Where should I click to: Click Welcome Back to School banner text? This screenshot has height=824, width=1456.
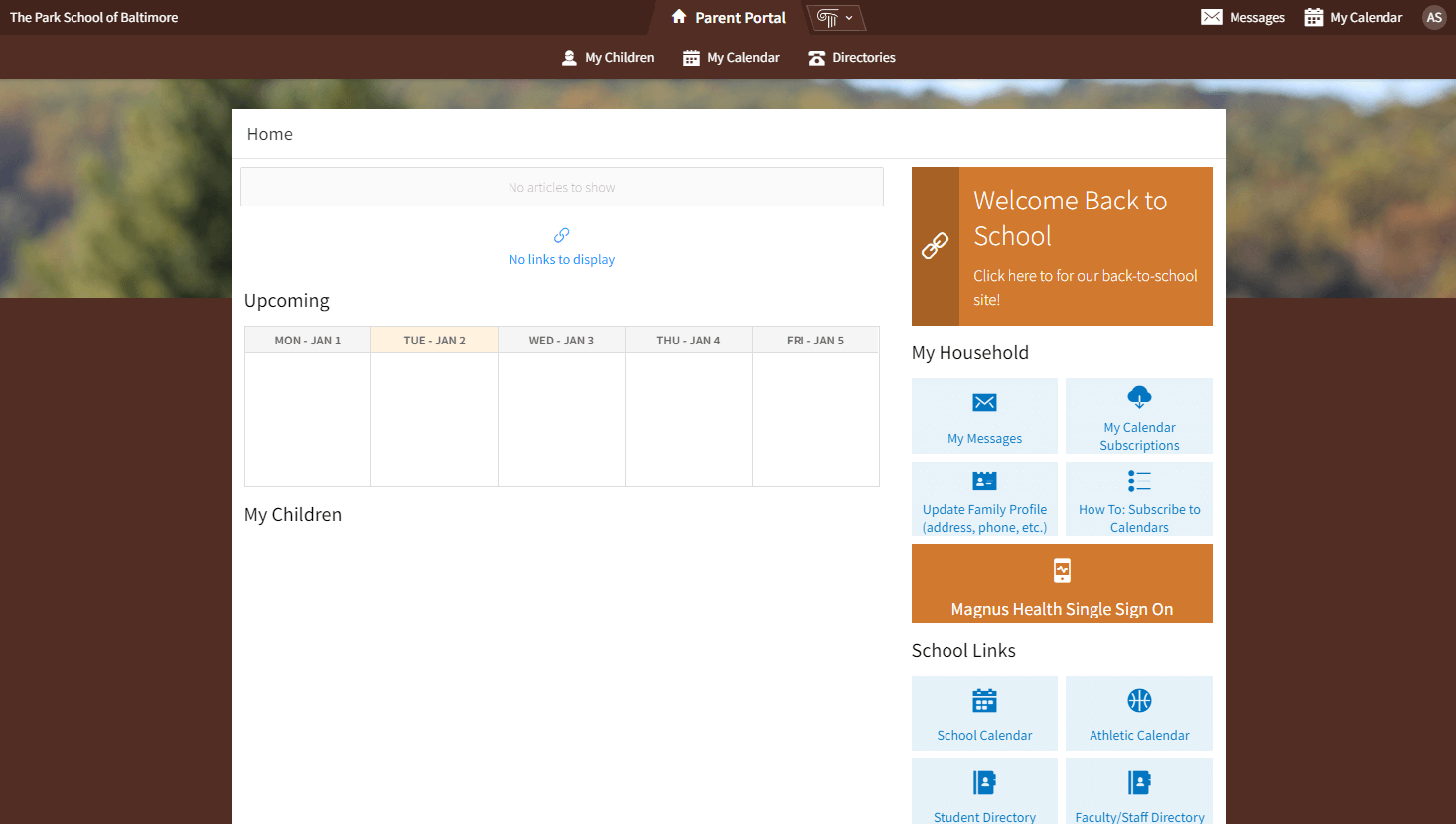coord(1070,218)
